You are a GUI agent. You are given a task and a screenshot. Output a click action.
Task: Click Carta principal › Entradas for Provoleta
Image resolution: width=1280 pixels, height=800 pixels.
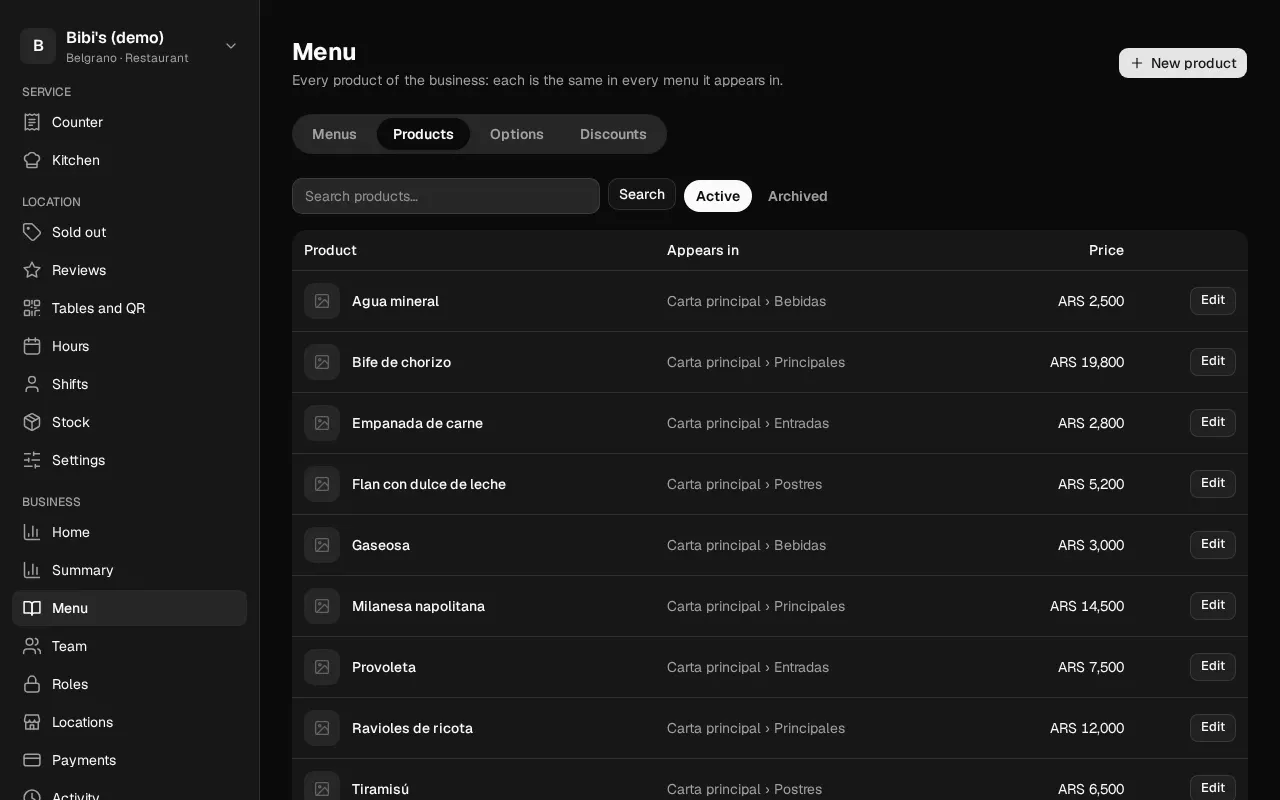coord(748,667)
